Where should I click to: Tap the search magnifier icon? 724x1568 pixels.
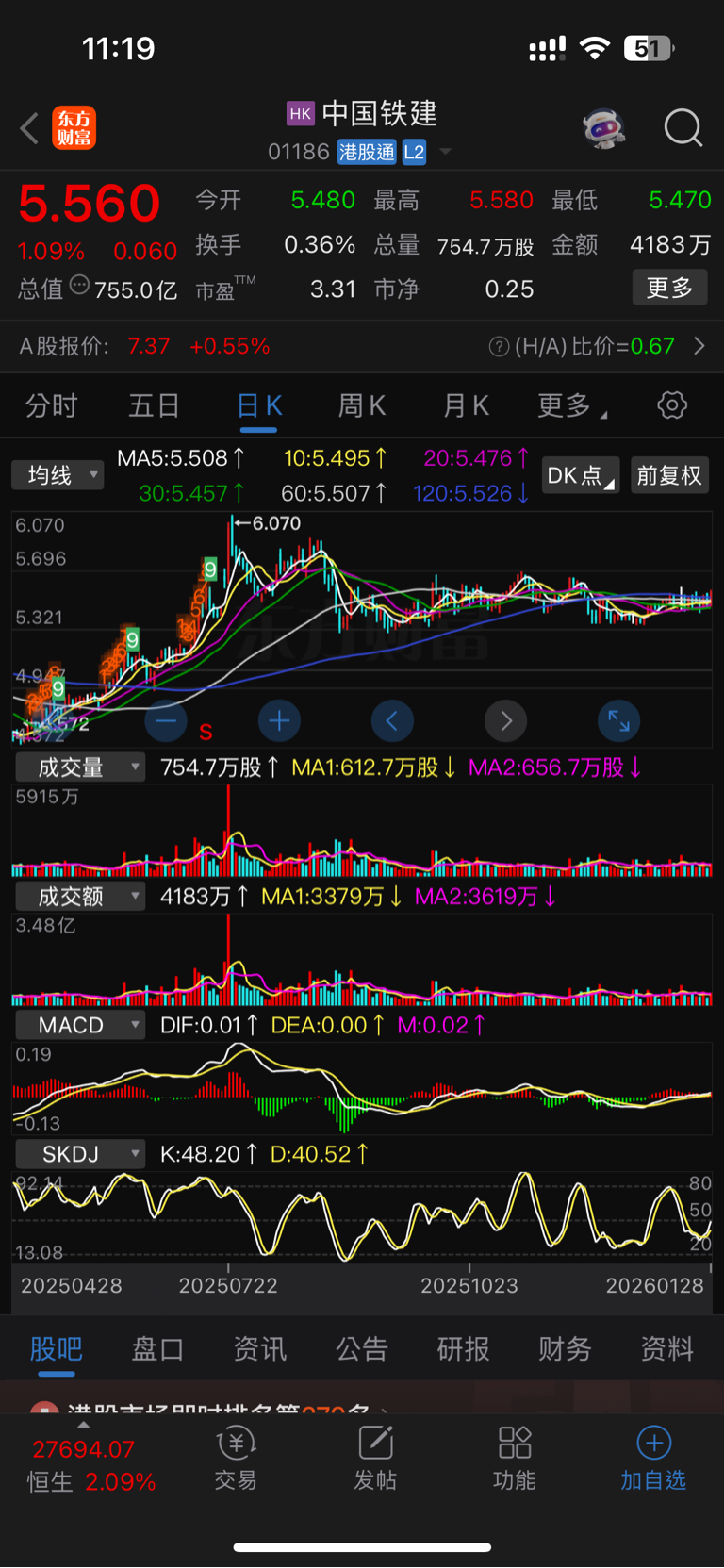683,127
